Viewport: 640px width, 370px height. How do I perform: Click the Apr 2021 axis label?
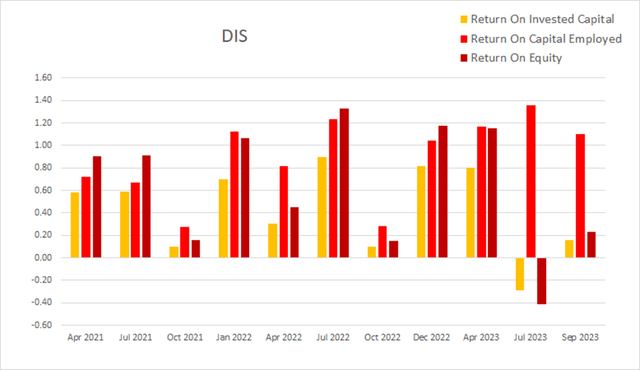[85, 337]
